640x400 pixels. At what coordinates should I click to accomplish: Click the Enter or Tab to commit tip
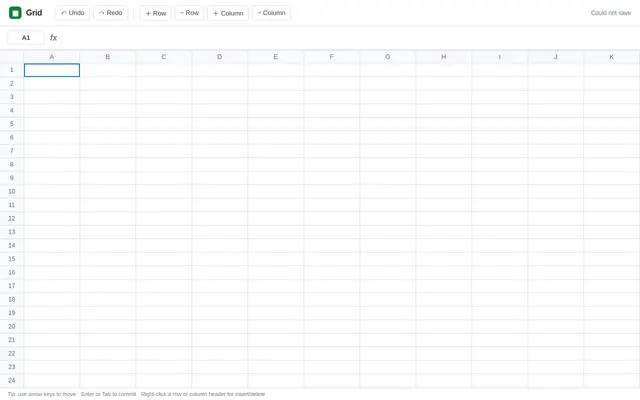109,394
